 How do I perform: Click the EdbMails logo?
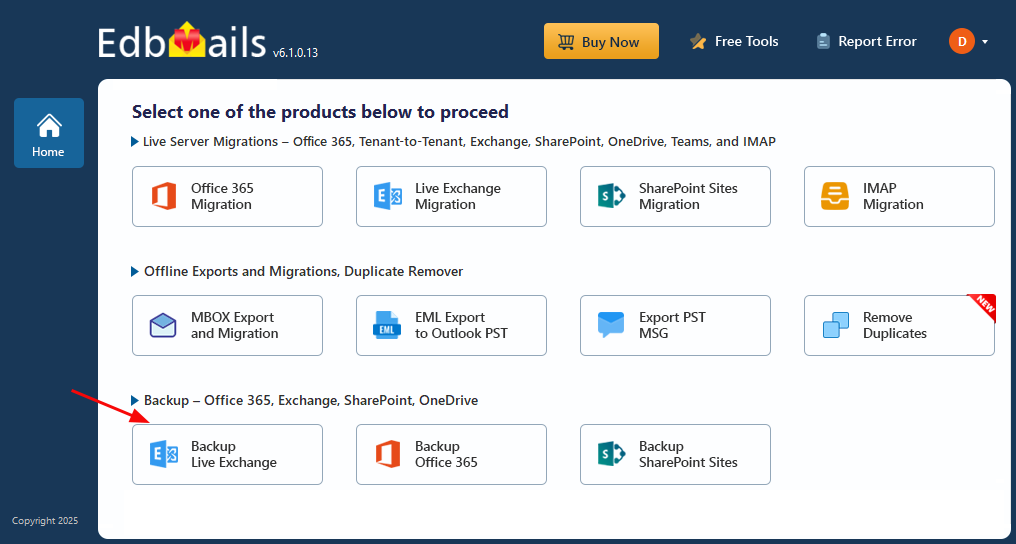(182, 40)
